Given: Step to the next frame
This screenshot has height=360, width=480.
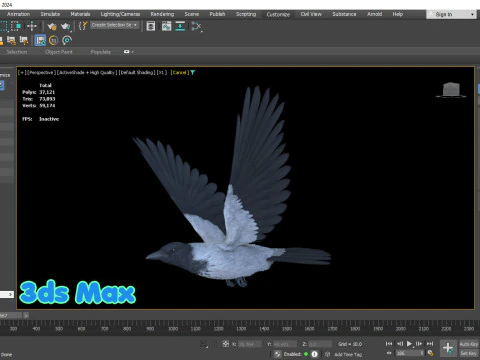Looking at the screenshot, I should pos(419,344).
